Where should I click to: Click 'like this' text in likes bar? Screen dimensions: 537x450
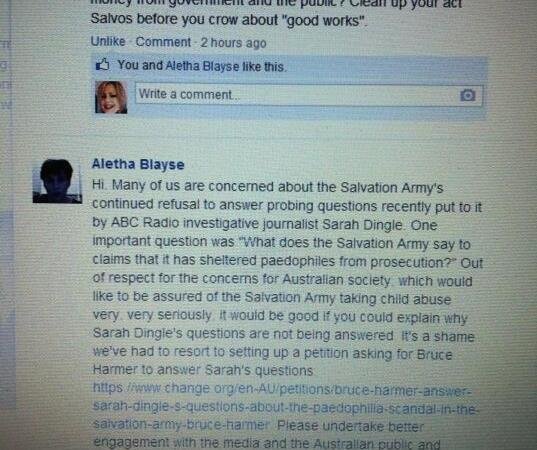tap(263, 66)
